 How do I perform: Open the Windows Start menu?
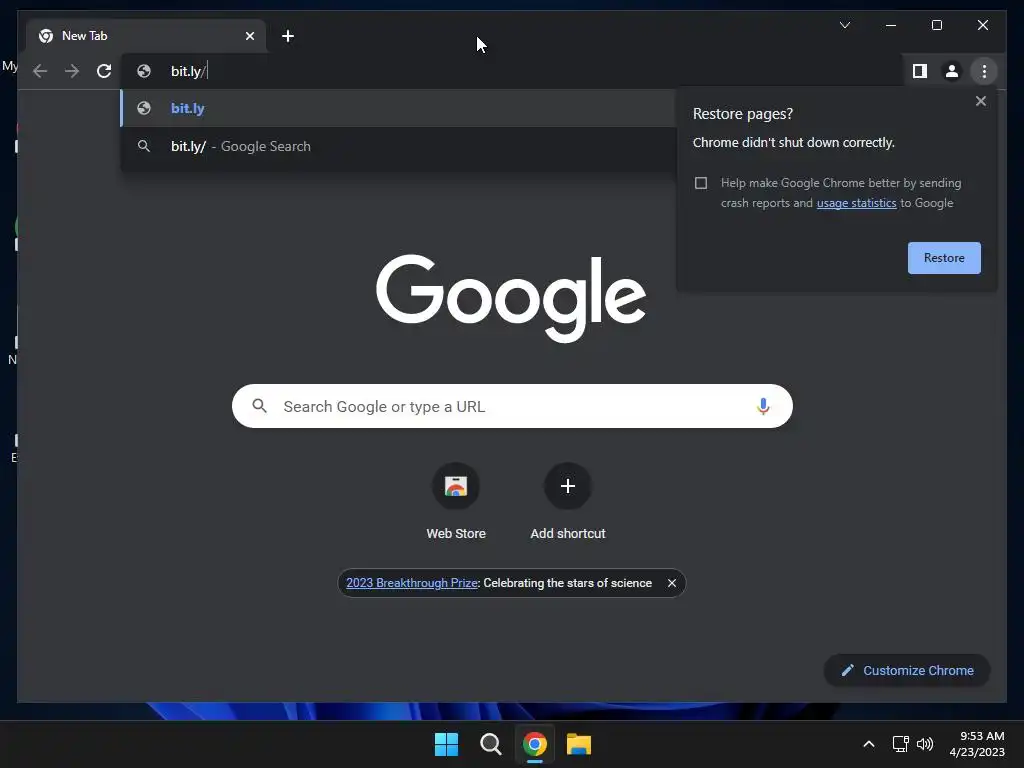coord(446,744)
